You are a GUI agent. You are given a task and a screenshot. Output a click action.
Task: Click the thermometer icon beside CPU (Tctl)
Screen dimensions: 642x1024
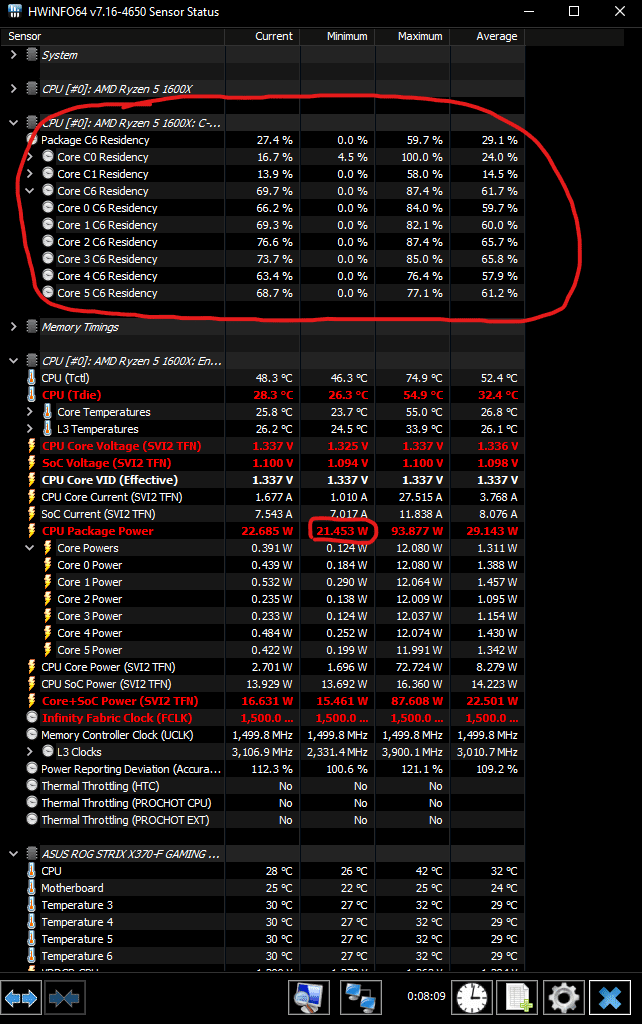pos(31,377)
